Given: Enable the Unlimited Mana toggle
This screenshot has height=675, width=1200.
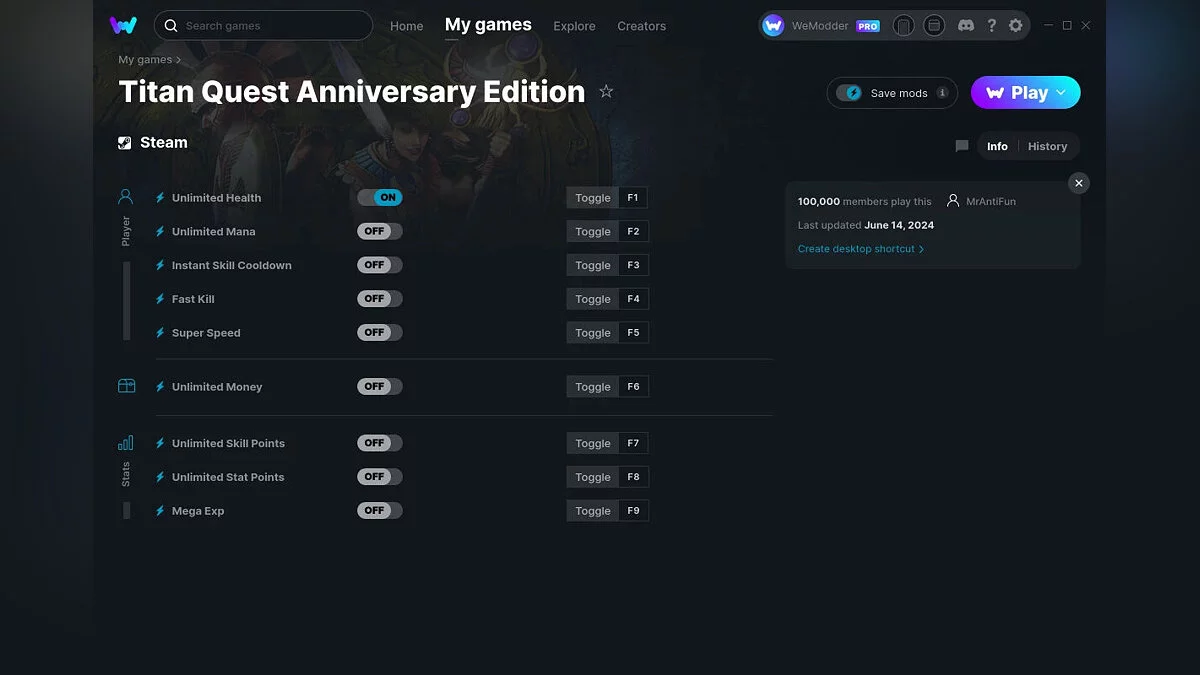Looking at the screenshot, I should (379, 231).
